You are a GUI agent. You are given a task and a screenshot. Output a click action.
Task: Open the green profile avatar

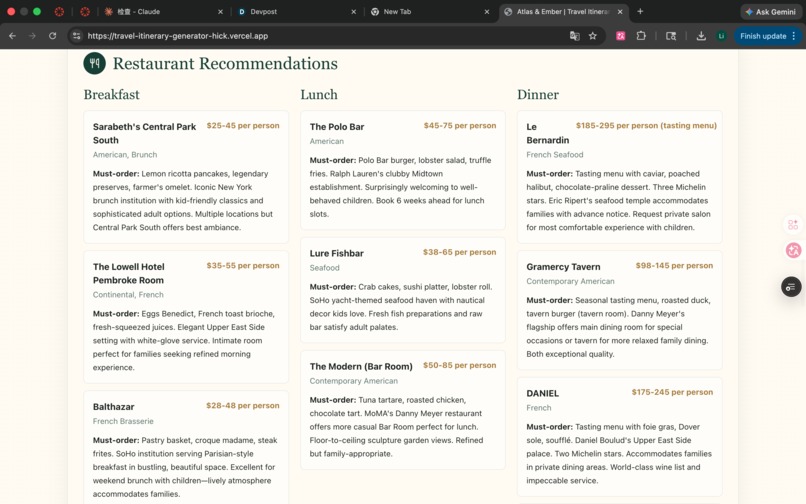click(x=721, y=36)
